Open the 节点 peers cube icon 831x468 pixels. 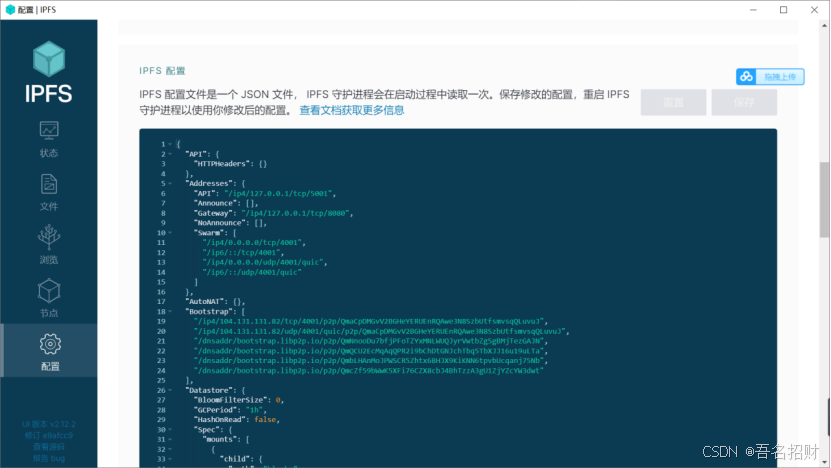click(x=49, y=290)
